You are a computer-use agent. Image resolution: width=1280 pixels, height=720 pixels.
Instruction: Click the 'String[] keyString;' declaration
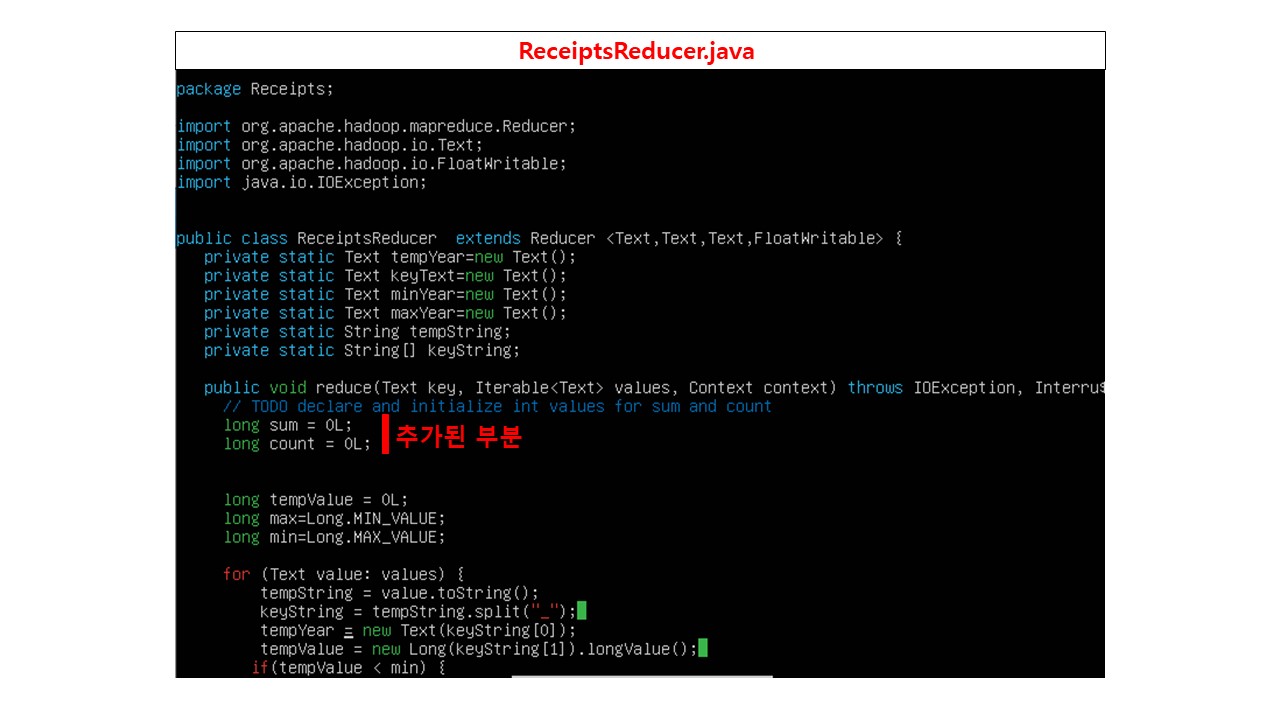362,351
